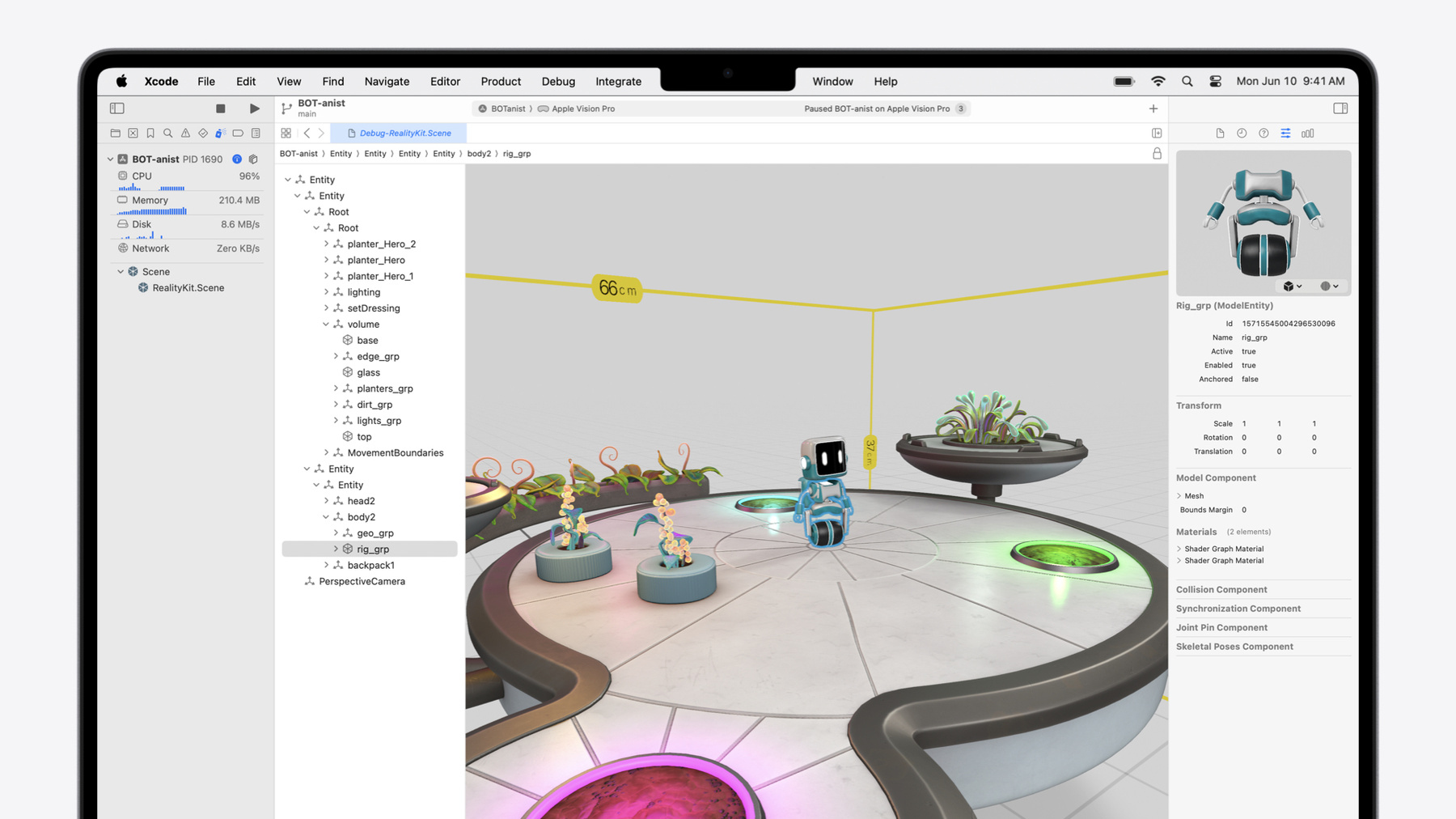Screen dimensions: 1456x819
Task: Open the Source Control navigator
Action: (133, 133)
